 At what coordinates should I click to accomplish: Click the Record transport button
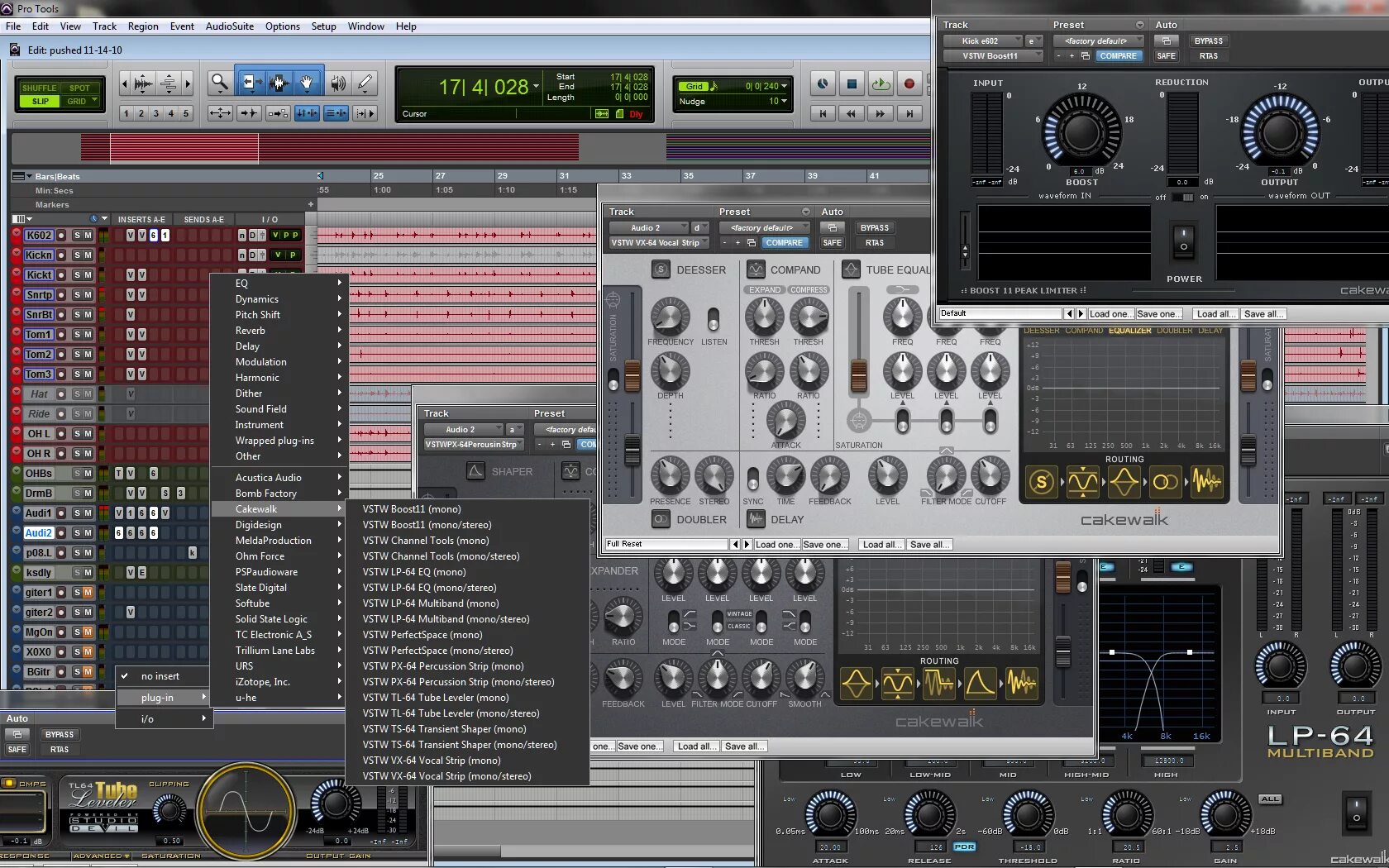click(x=909, y=83)
